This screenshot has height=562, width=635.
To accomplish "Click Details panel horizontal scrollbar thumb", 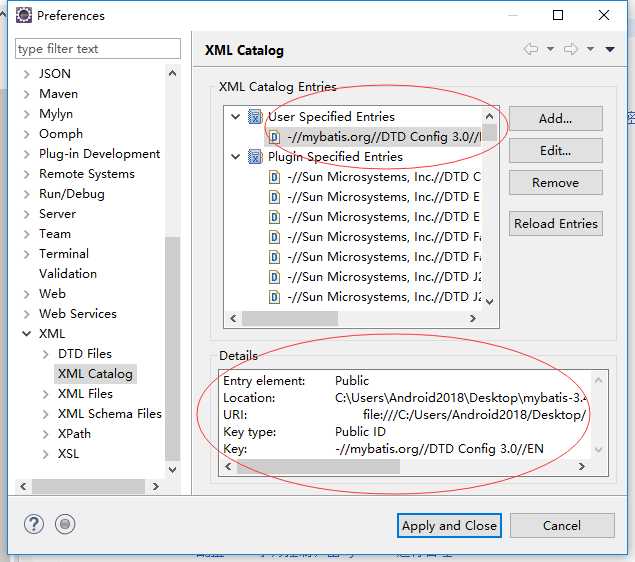I will point(318,466).
